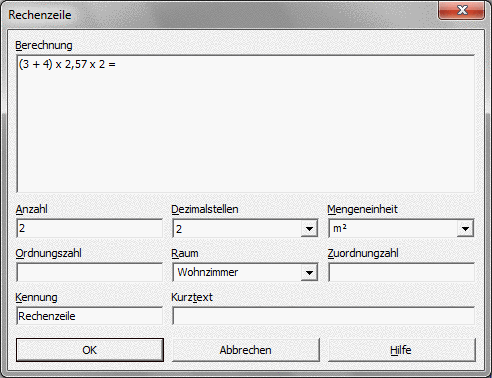Select the Kennung field containing Rechenzeile

pyautogui.click(x=89, y=316)
